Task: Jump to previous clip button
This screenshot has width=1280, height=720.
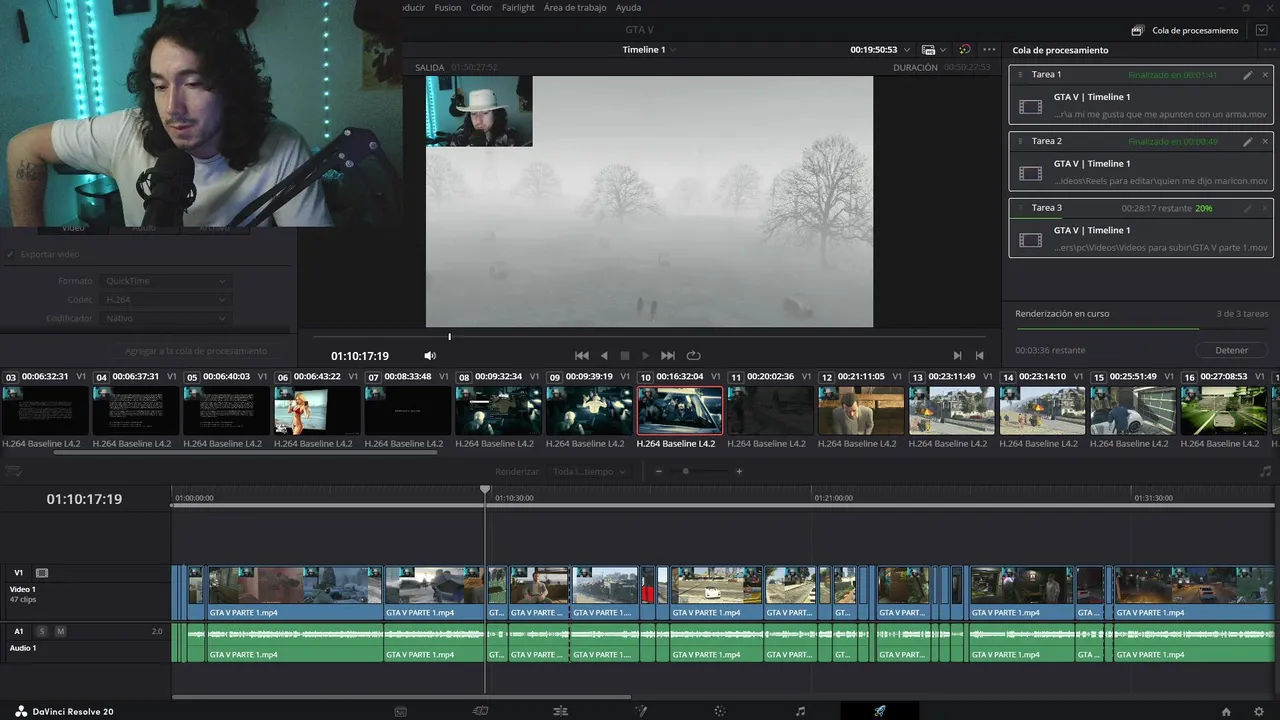Action: [x=979, y=355]
